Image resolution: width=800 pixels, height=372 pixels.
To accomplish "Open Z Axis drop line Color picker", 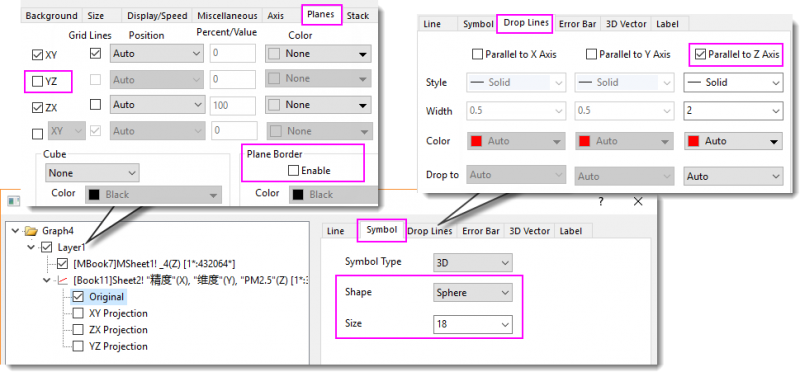I will (x=733, y=141).
